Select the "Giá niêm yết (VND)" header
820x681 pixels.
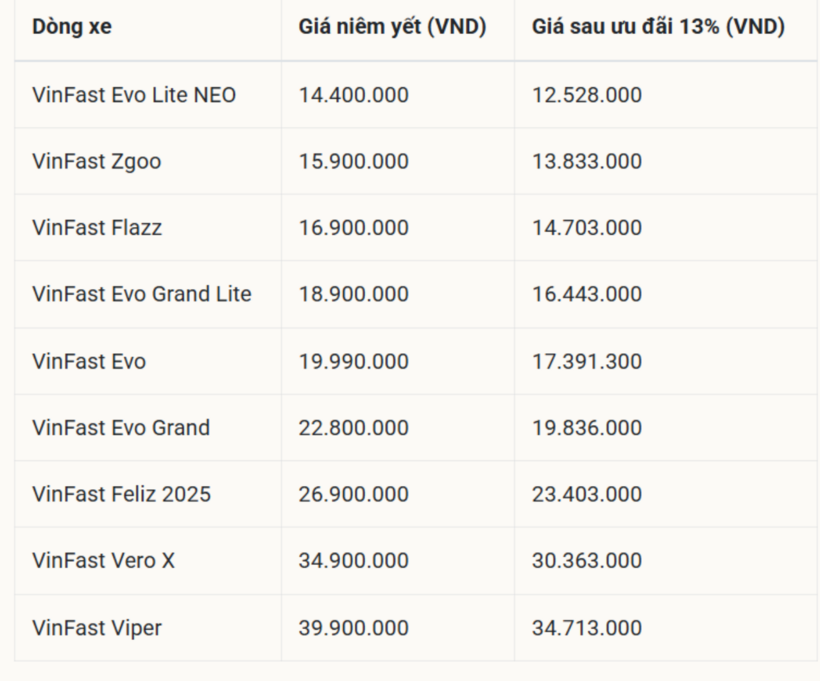point(392,28)
